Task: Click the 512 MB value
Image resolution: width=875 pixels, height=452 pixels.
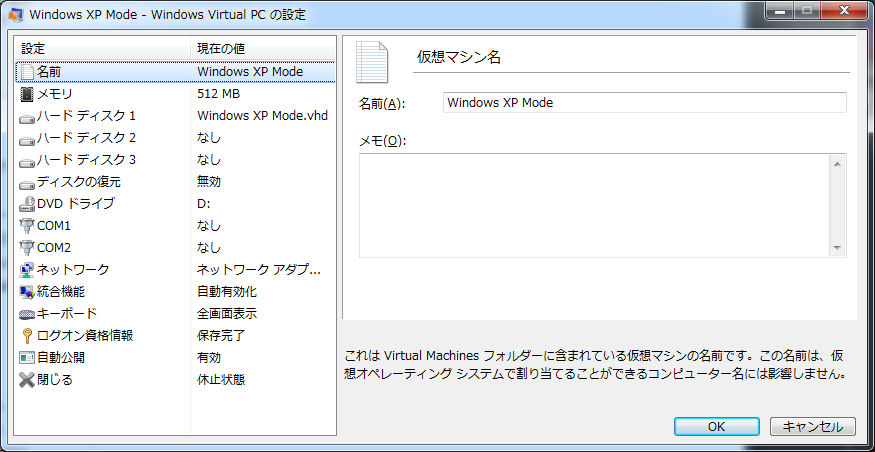Action: 219,94
